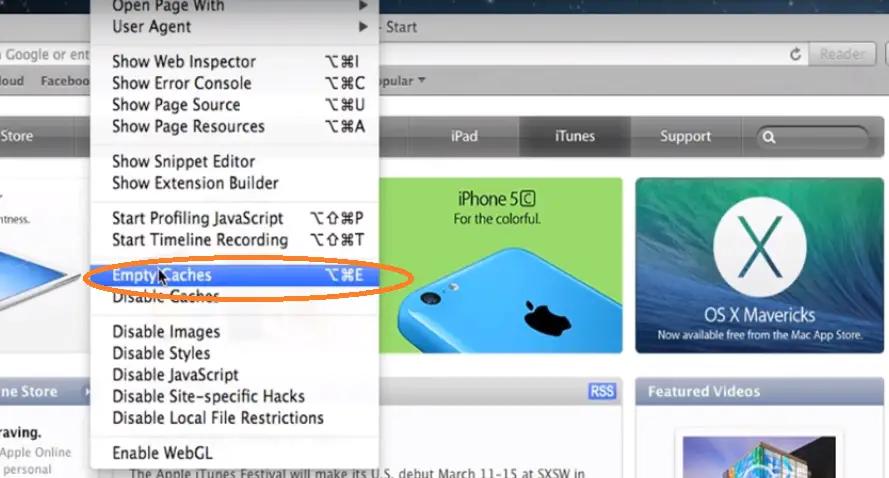Click the Reader button in address bar
The height and width of the screenshot is (478, 889).
843,54
